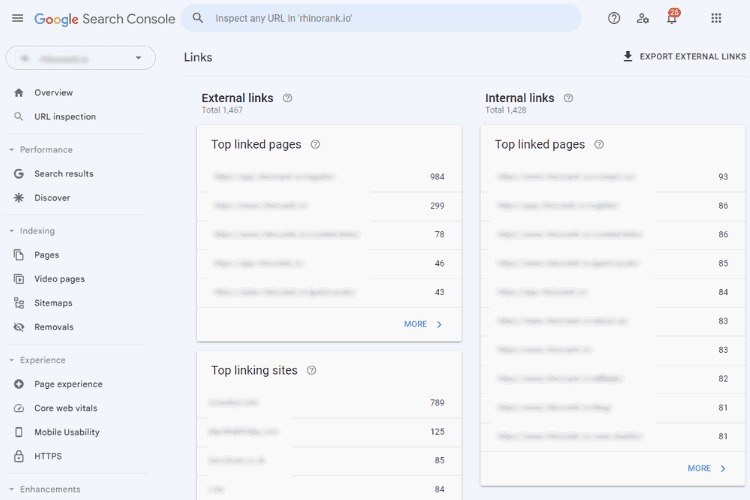
Task: Select internal linked page row with 93 links
Action: click(613, 177)
